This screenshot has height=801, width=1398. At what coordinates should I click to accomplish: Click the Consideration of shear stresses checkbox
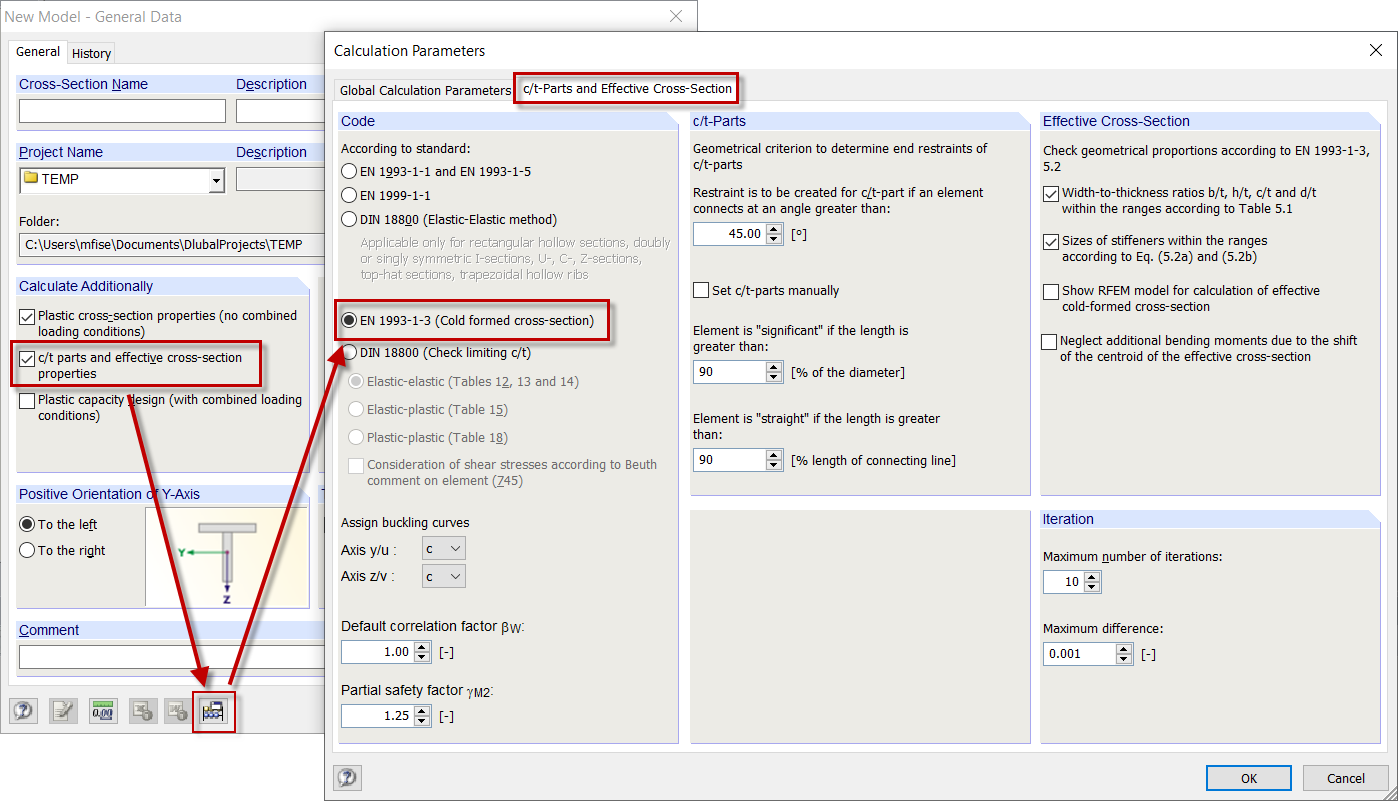point(356,465)
